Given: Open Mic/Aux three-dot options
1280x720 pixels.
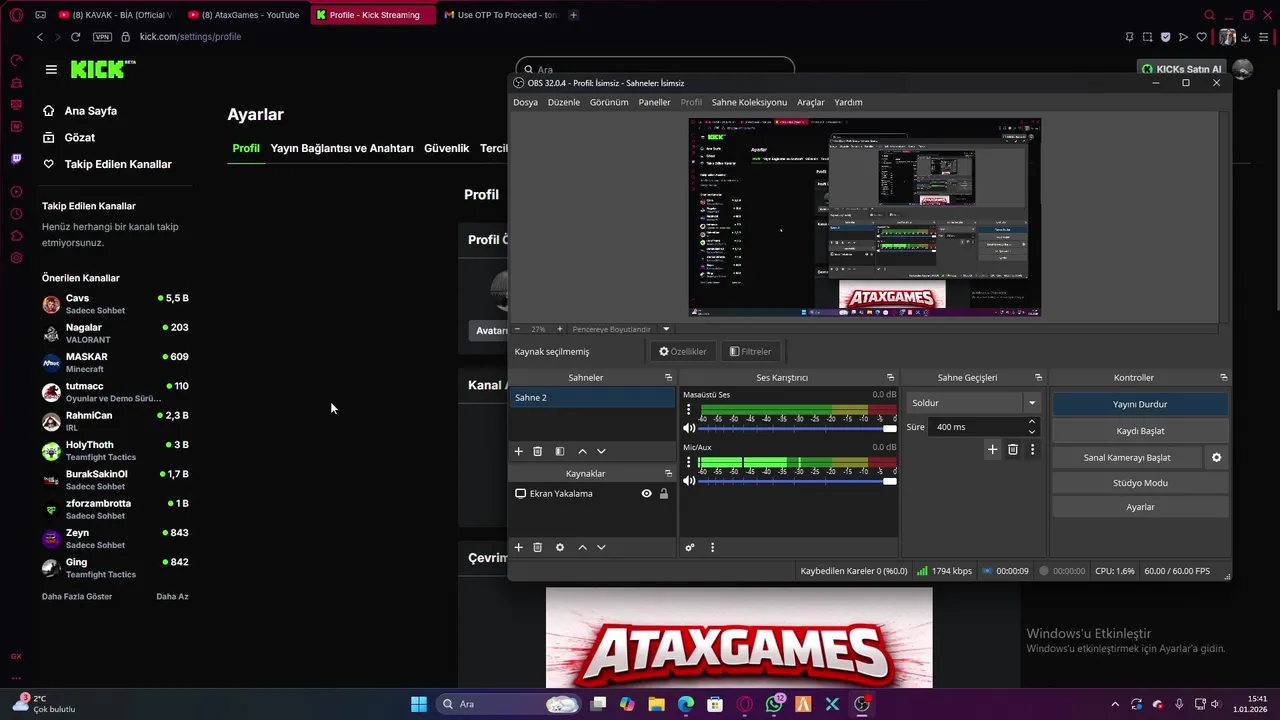Looking at the screenshot, I should (x=688, y=462).
